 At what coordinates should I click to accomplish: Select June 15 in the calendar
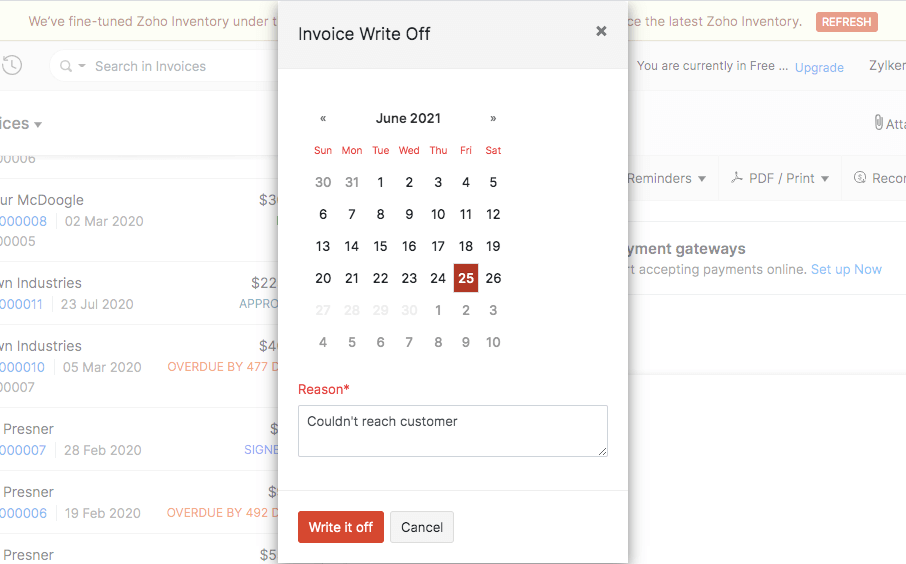(x=380, y=246)
